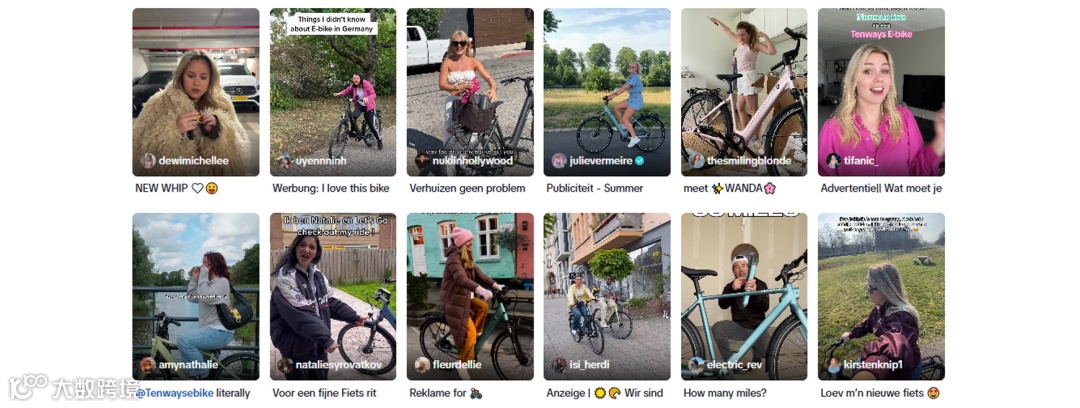Image resolution: width=1080 pixels, height=408 pixels.
Task: Open thesmilingblonde avatar icon
Action: click(x=696, y=161)
